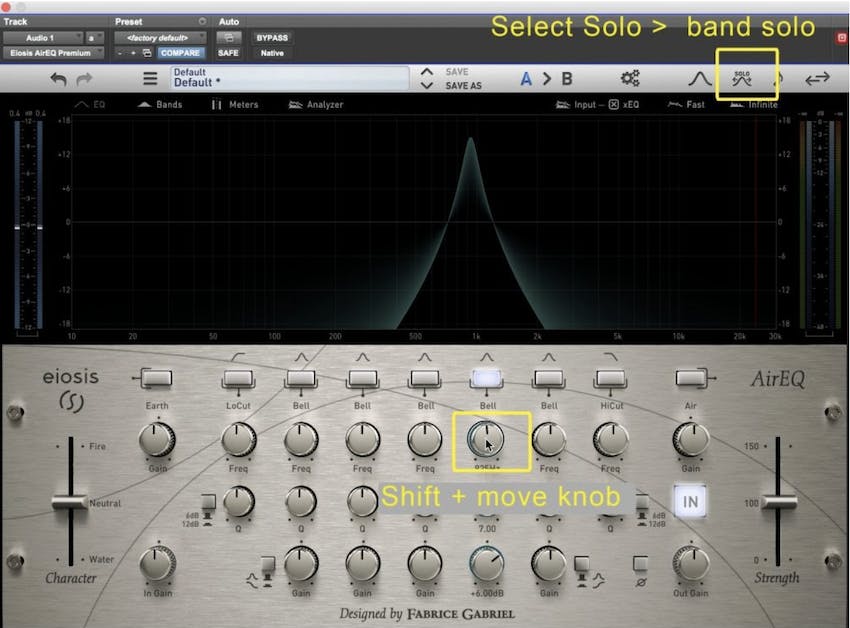Toggle the LoCut band switch
This screenshot has height=628, width=850.
238,377
